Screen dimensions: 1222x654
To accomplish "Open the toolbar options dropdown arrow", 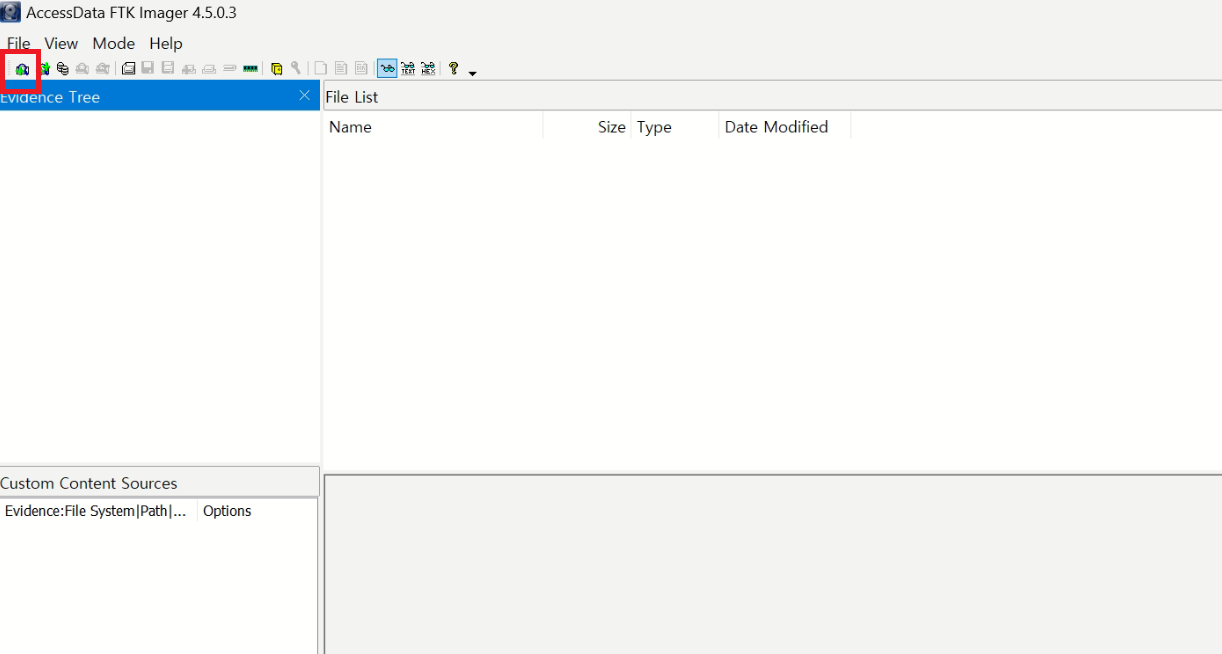I will click(x=472, y=73).
